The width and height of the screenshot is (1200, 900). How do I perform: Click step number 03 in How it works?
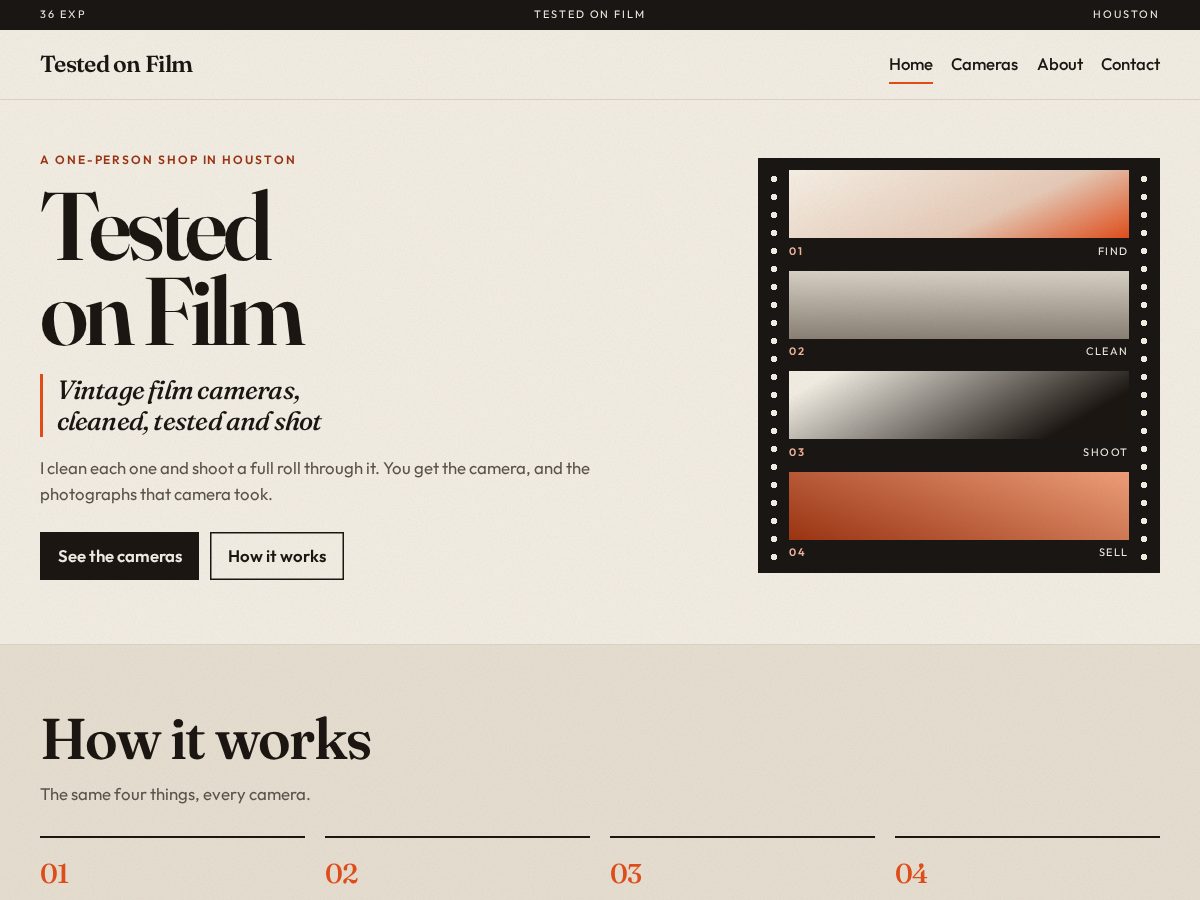click(x=626, y=874)
